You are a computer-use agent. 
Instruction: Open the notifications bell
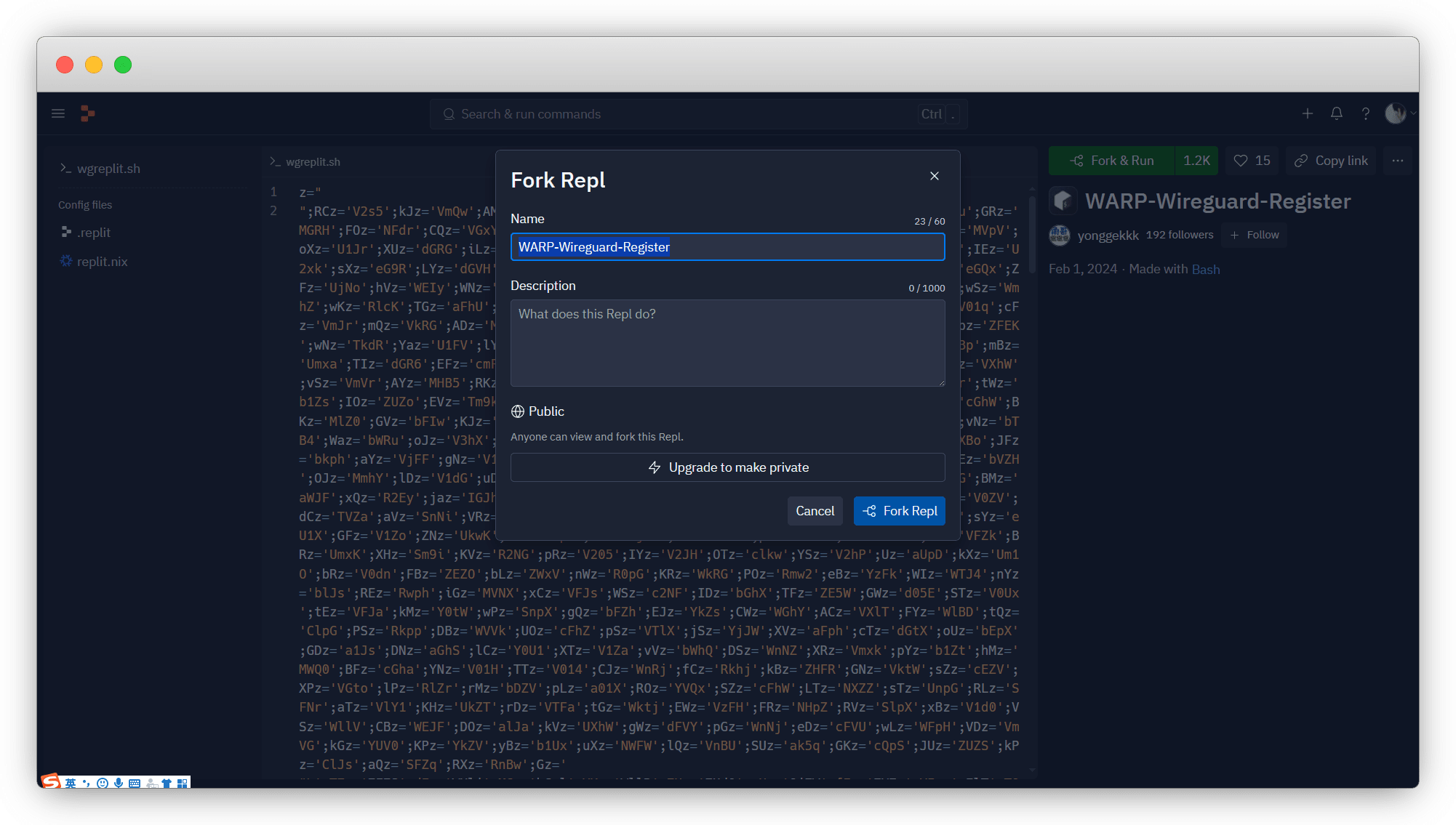click(x=1336, y=113)
